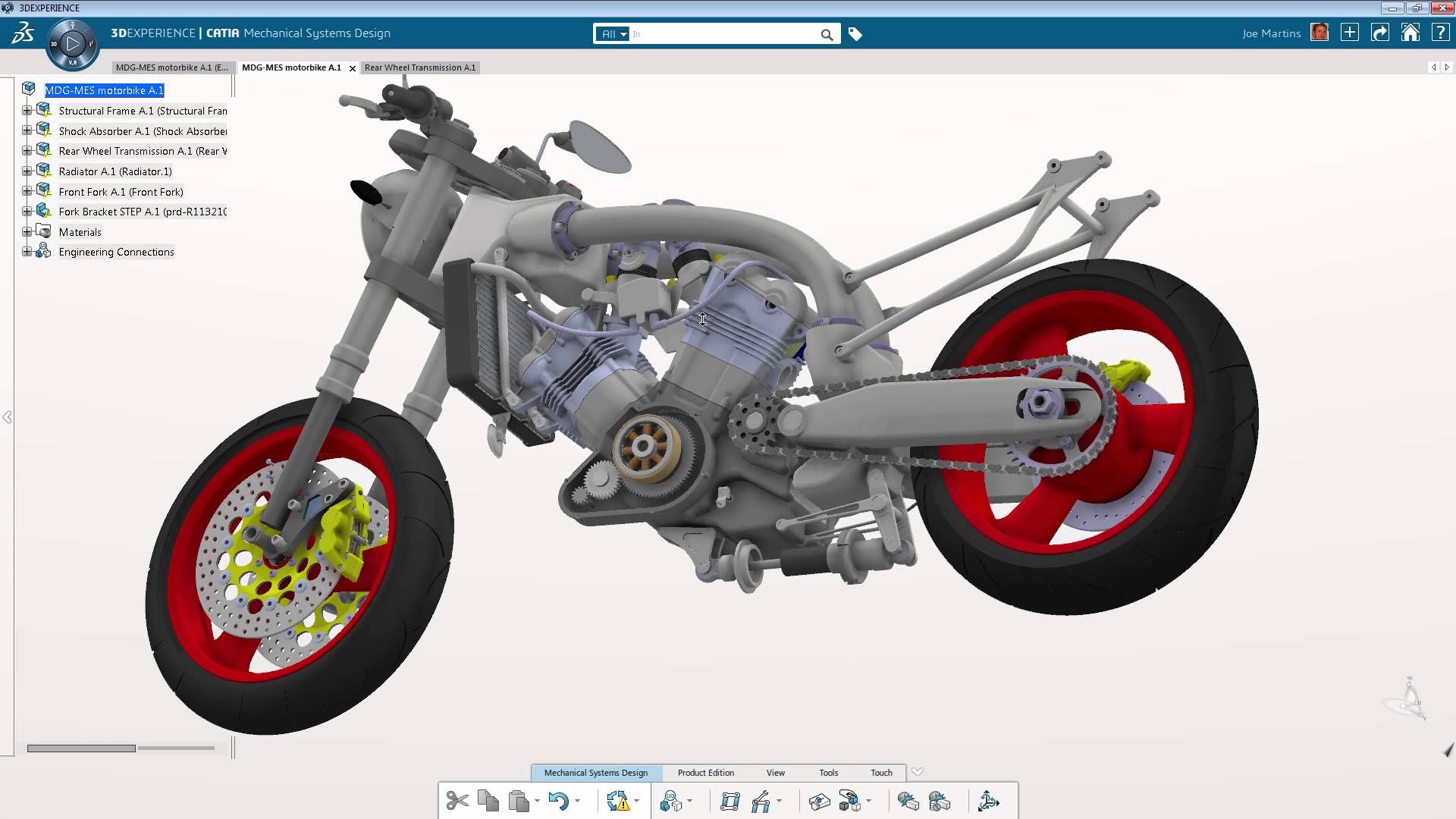Expand the Materials tree node

pos(27,232)
